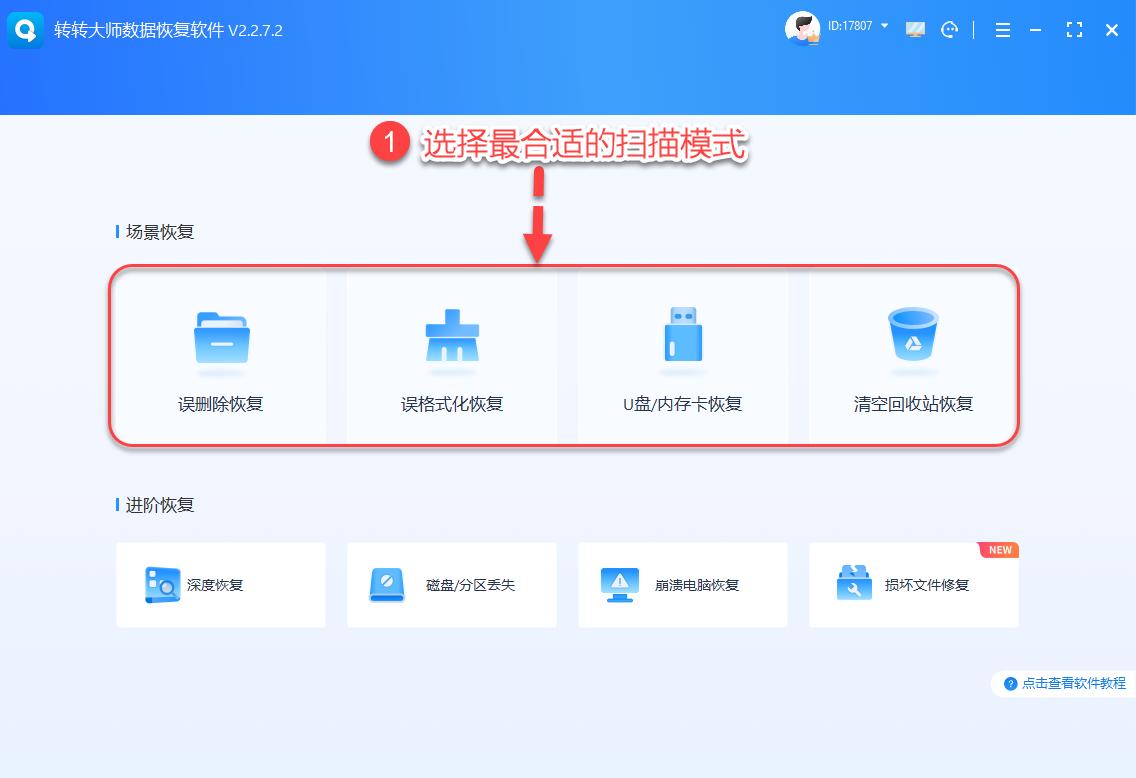Image resolution: width=1136 pixels, height=778 pixels.
Task: Click the monitor icon in title bar
Action: tap(915, 30)
